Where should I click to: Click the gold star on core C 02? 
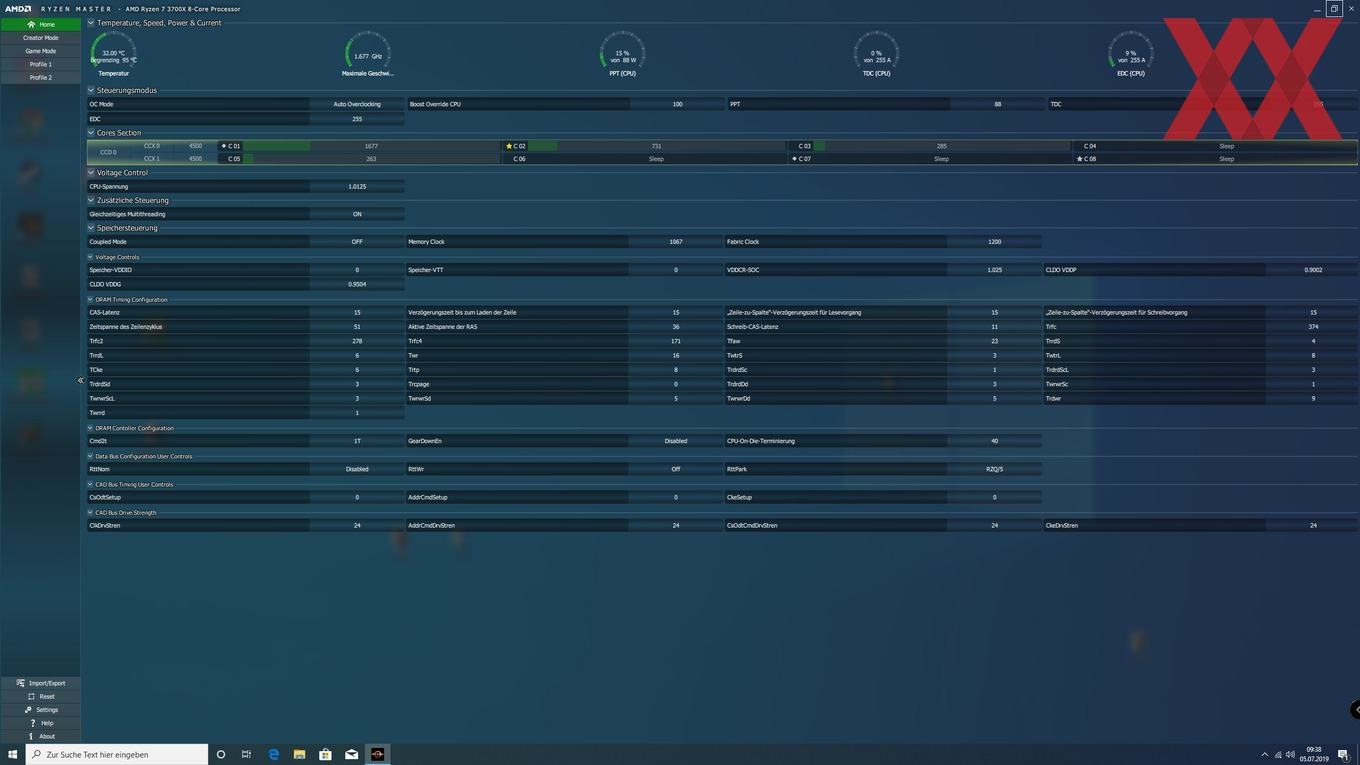[x=509, y=146]
